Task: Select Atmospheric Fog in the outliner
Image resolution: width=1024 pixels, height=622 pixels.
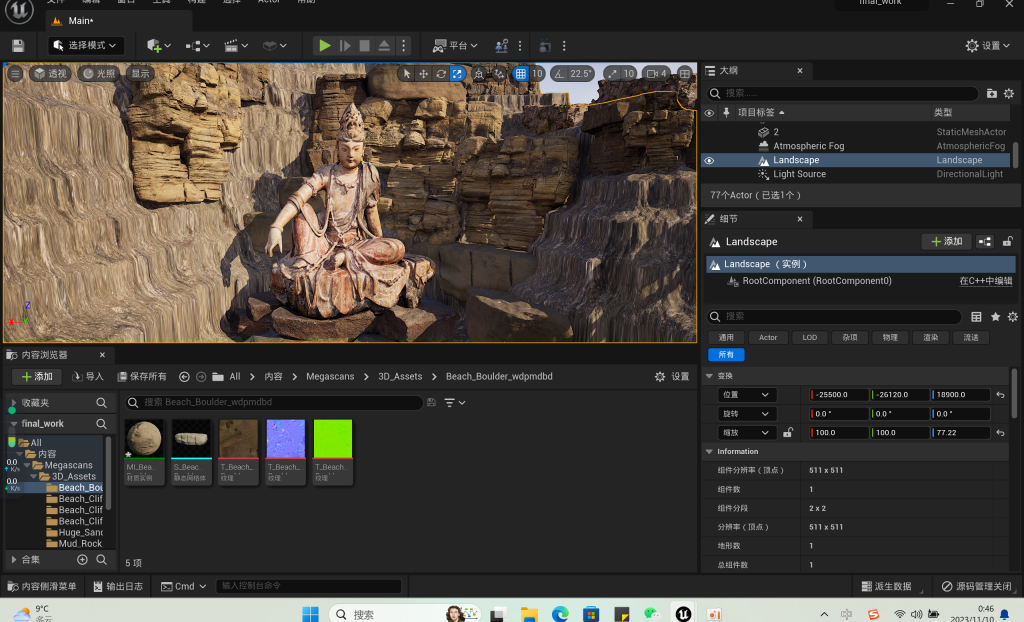Action: (808, 146)
